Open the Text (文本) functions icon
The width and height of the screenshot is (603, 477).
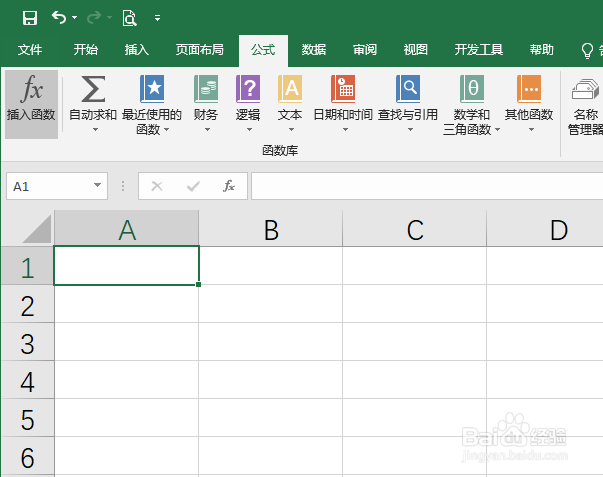click(290, 90)
